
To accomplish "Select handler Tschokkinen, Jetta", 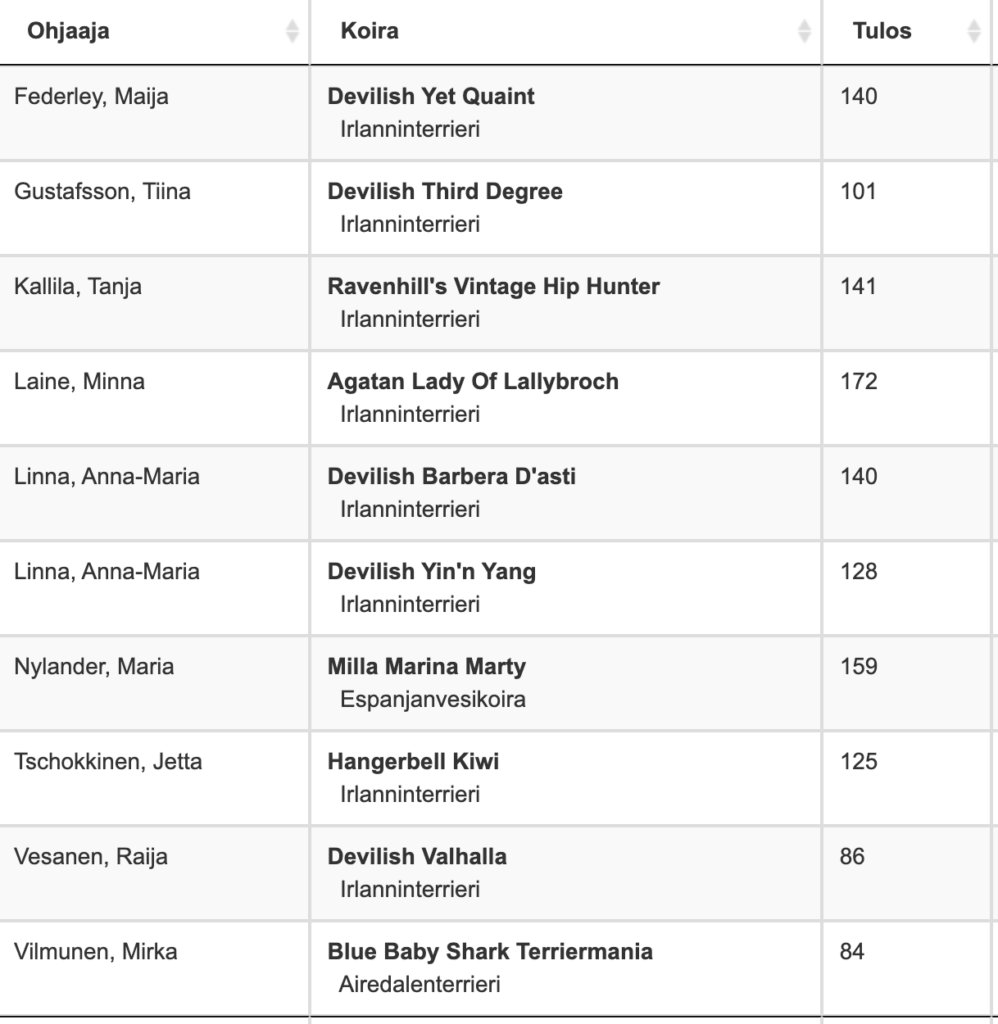I will (108, 761).
